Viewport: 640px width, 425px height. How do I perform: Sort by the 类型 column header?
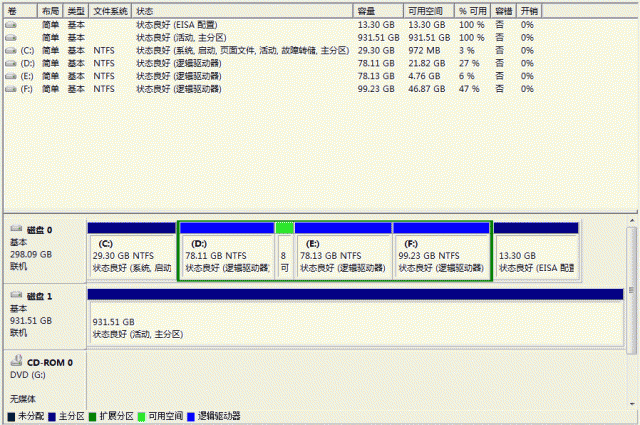click(76, 11)
